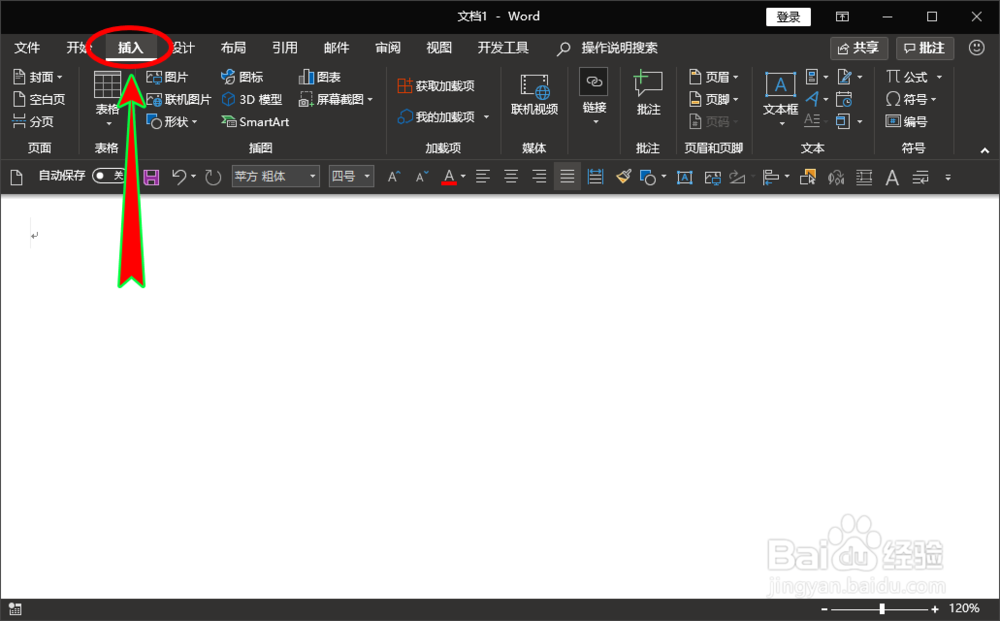Toggle distributed alignment button

[595, 177]
